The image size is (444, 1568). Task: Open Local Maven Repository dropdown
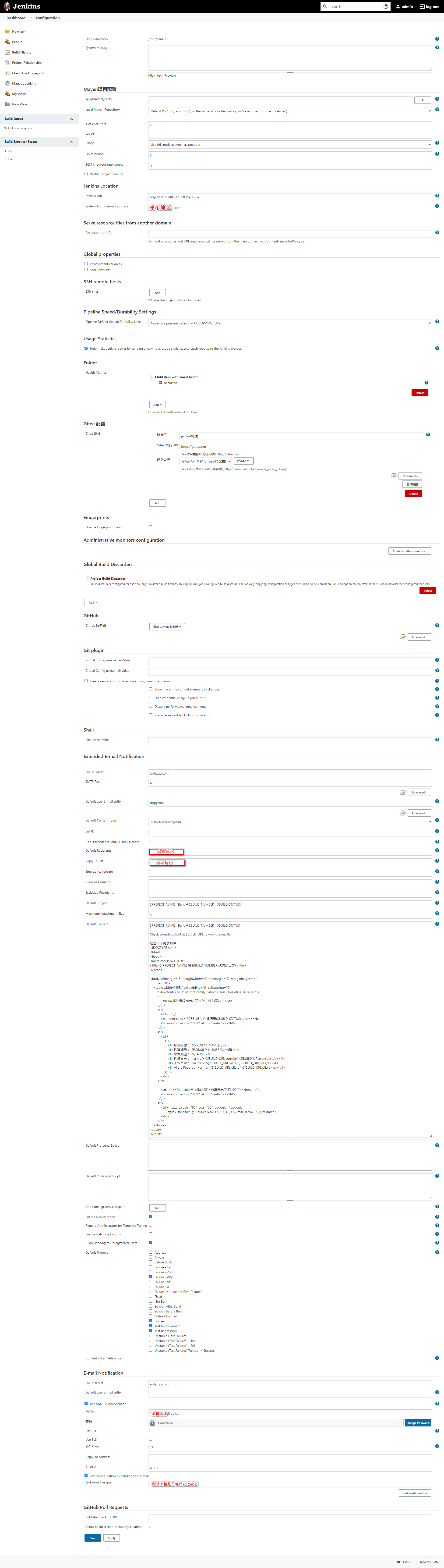pyautogui.click(x=290, y=111)
